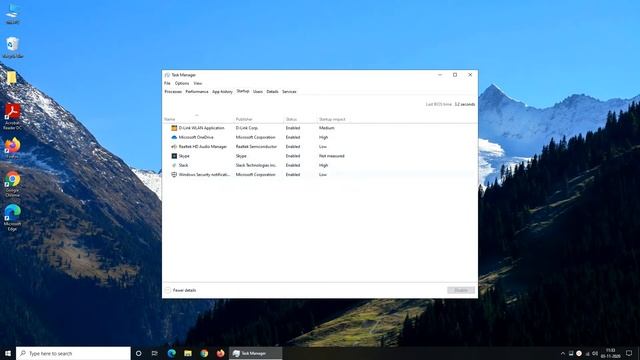Image resolution: width=640 pixels, height=360 pixels.
Task: Select the Microsoft OneDrive cloud icon
Action: click(x=174, y=137)
